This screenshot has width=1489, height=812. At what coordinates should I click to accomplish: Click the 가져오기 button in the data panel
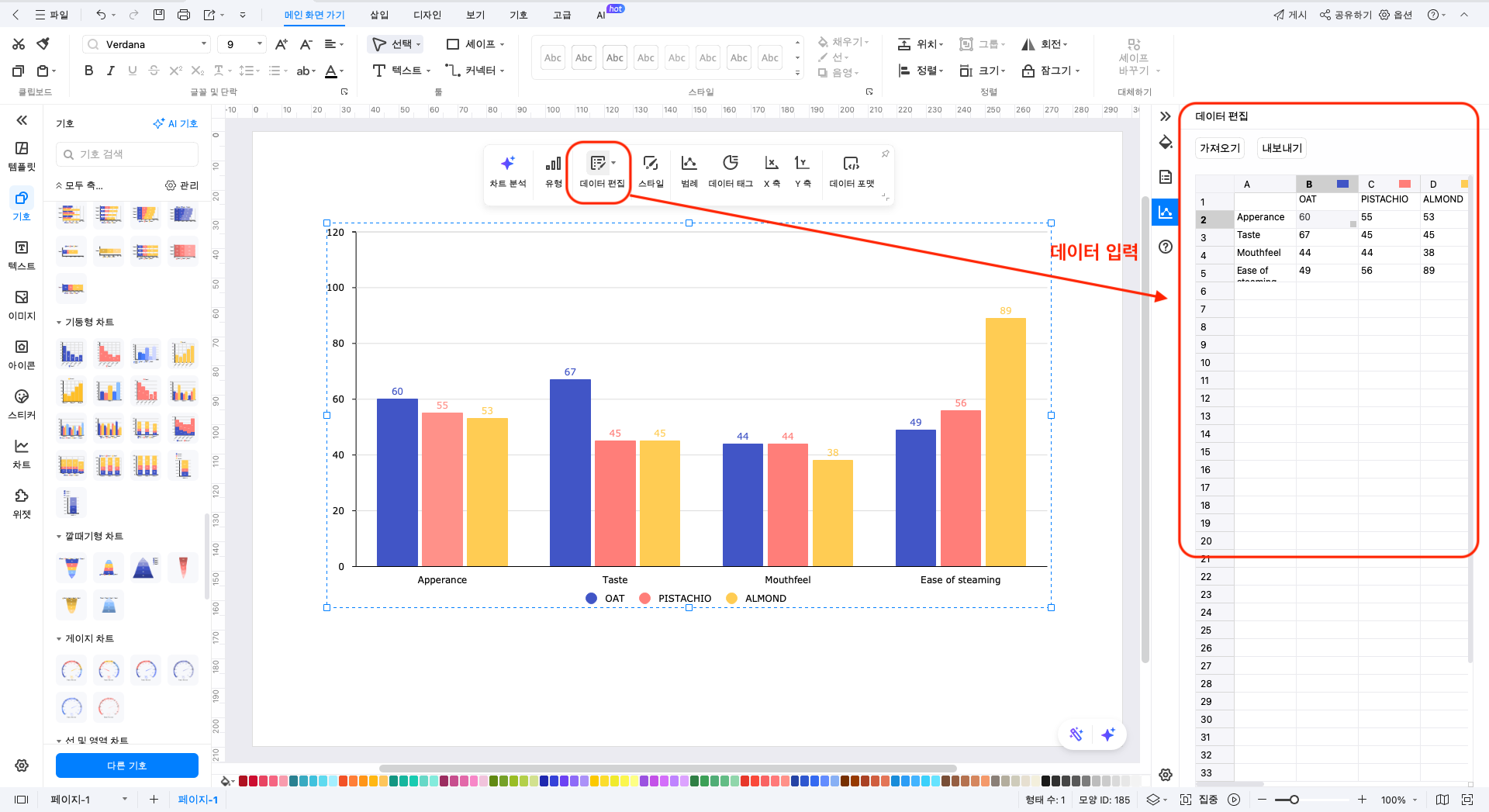(1219, 147)
